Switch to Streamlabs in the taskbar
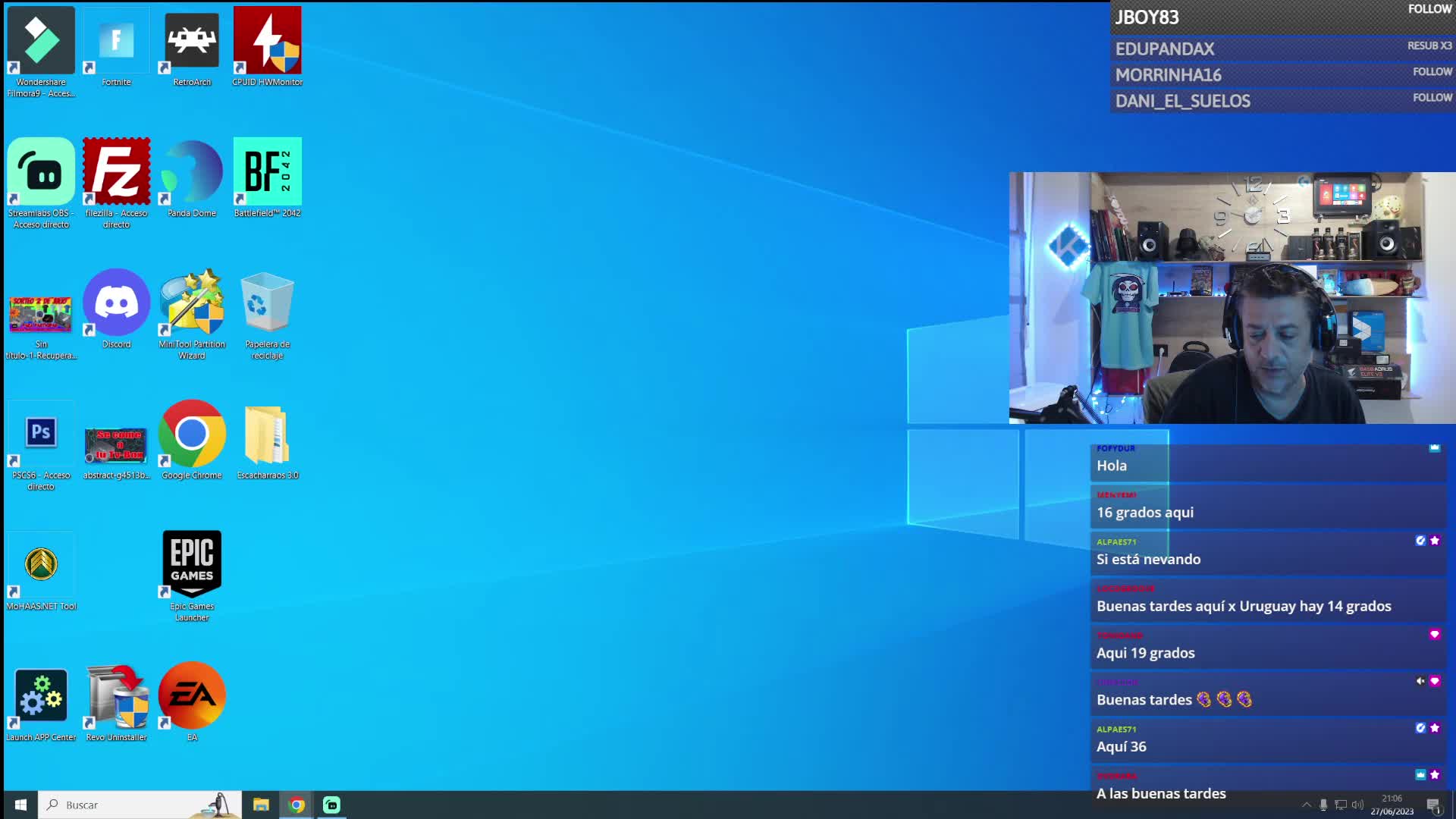The image size is (1456, 819). pyautogui.click(x=332, y=805)
